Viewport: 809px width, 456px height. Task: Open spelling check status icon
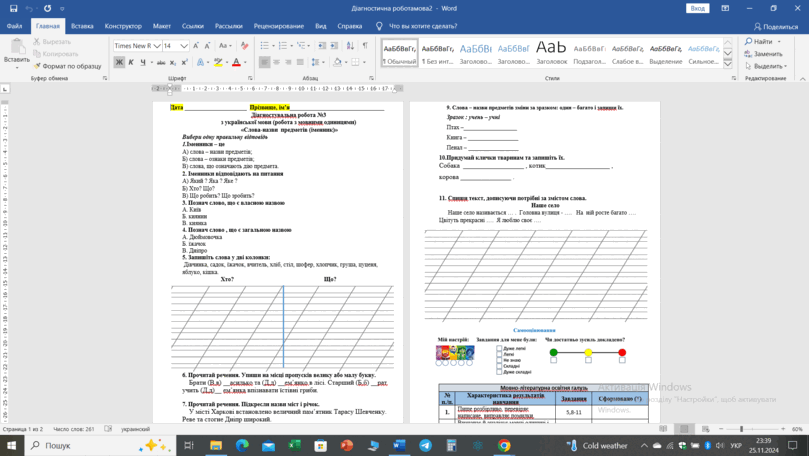tap(108, 429)
